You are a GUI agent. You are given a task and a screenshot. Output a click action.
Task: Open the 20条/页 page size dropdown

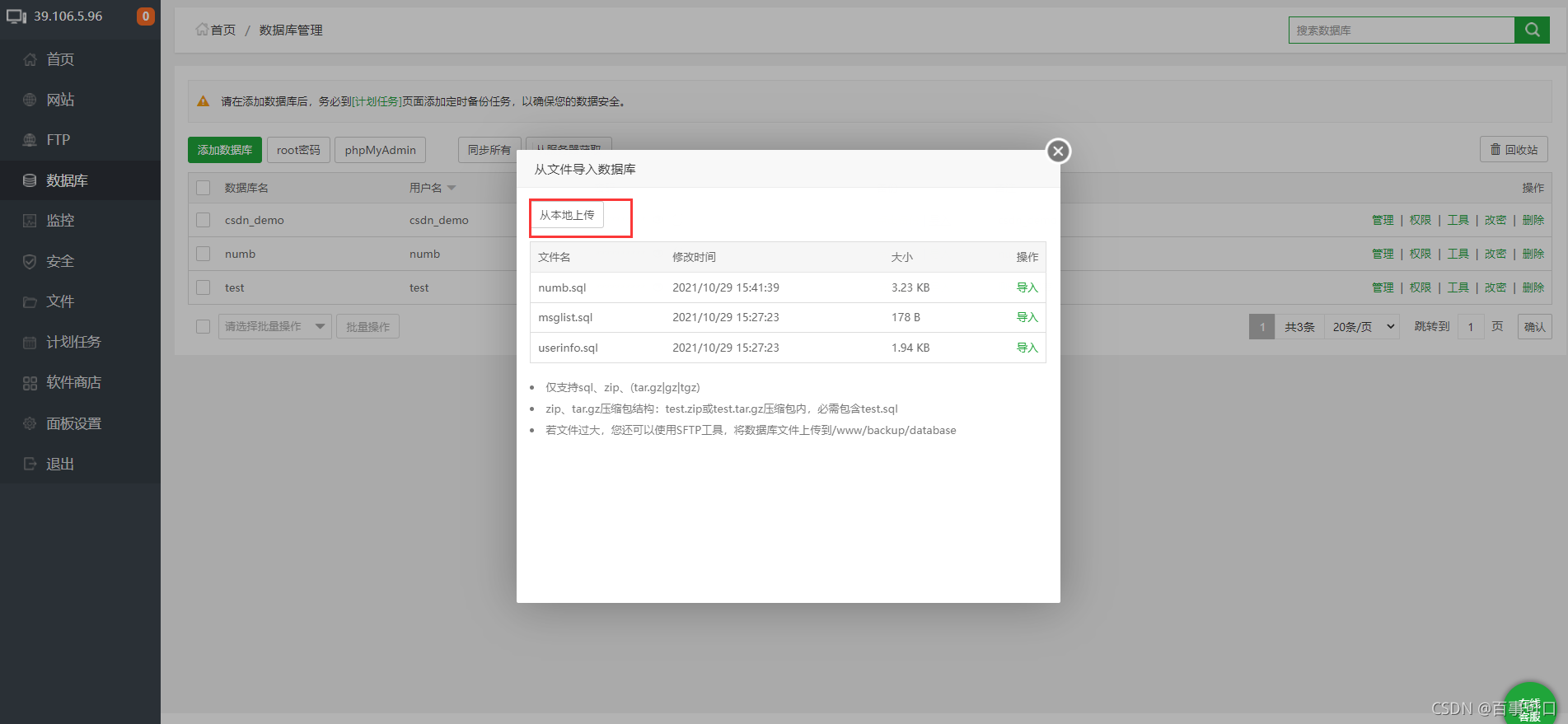(x=1362, y=327)
